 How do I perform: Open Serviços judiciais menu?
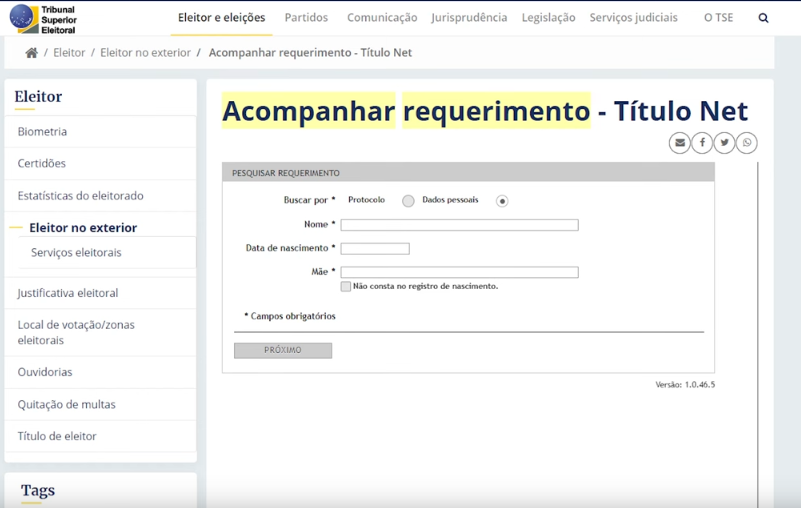tap(633, 18)
